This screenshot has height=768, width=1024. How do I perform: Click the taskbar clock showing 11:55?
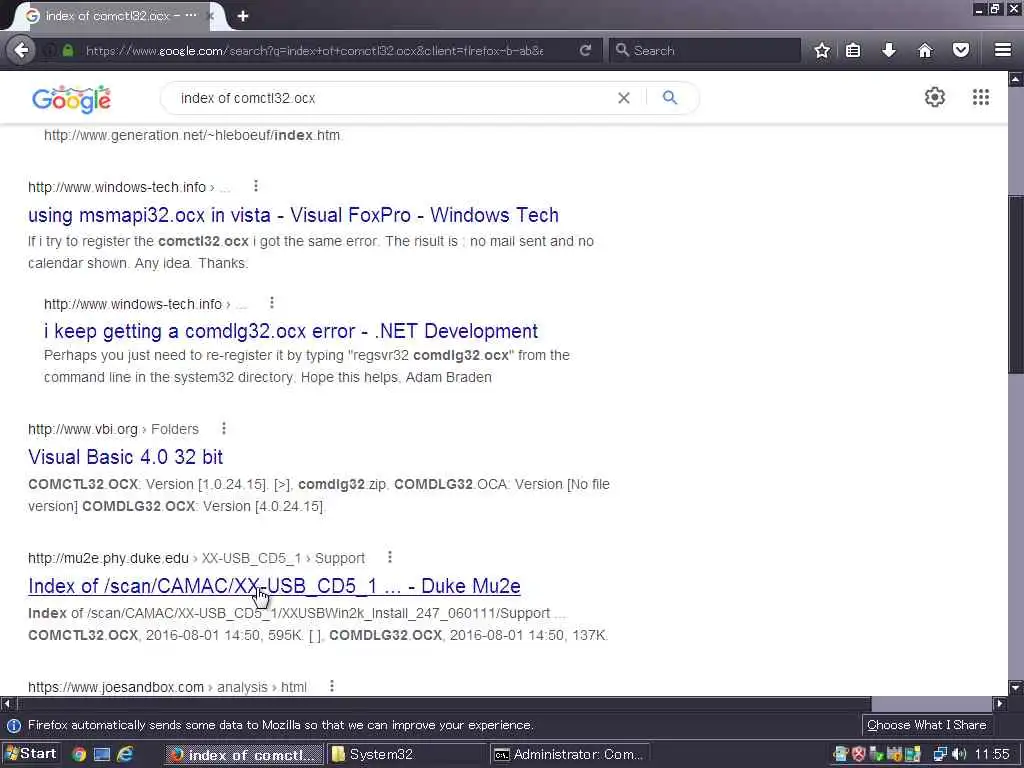coord(992,755)
